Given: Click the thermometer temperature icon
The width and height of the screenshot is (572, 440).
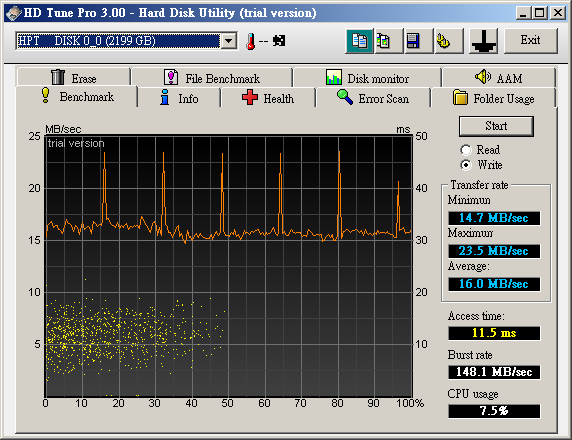Looking at the screenshot, I should [250, 41].
